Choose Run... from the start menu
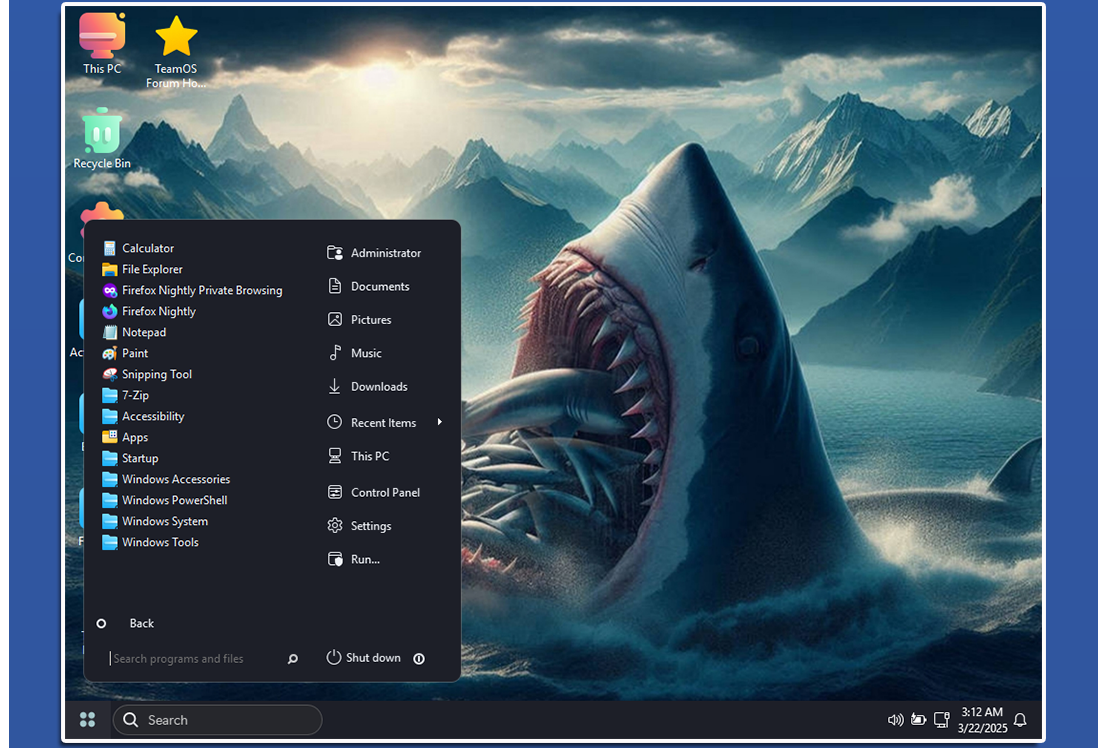 [354, 559]
